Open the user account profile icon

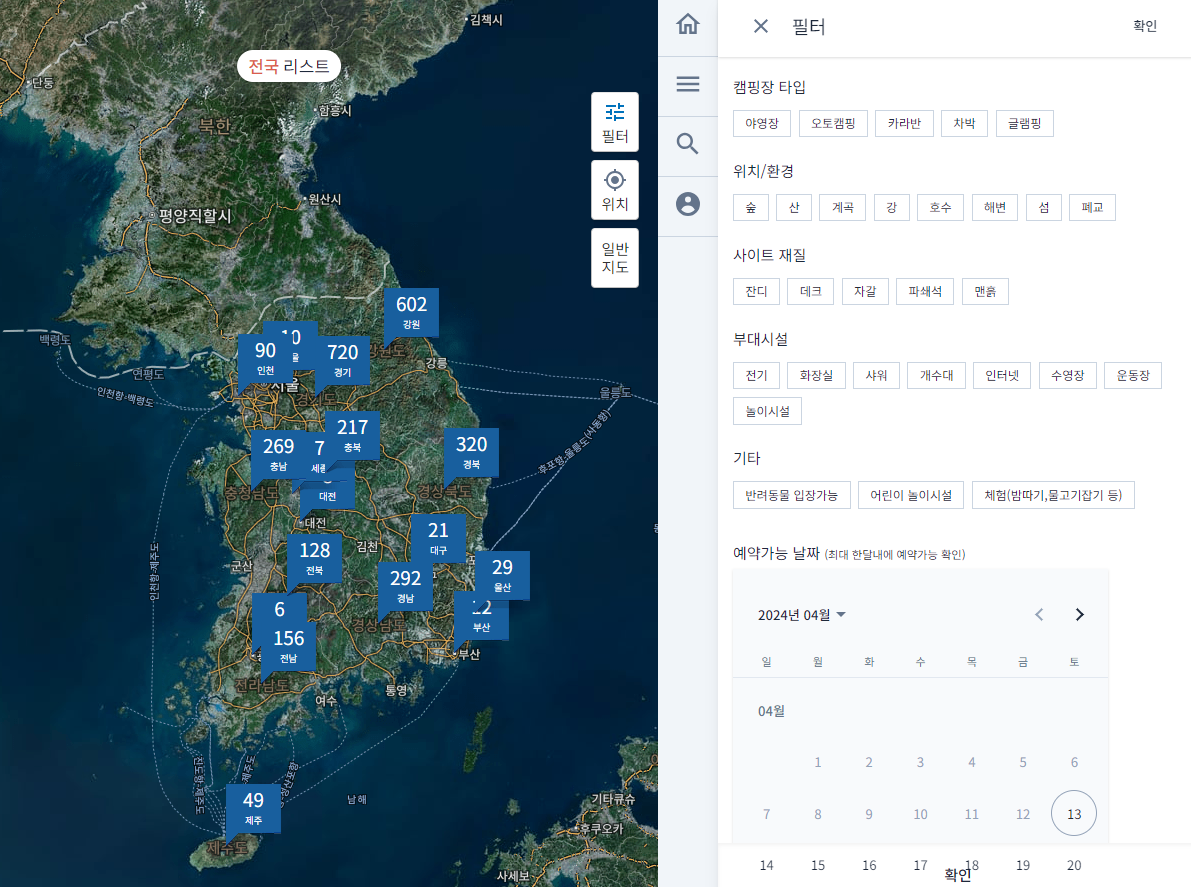(x=687, y=204)
